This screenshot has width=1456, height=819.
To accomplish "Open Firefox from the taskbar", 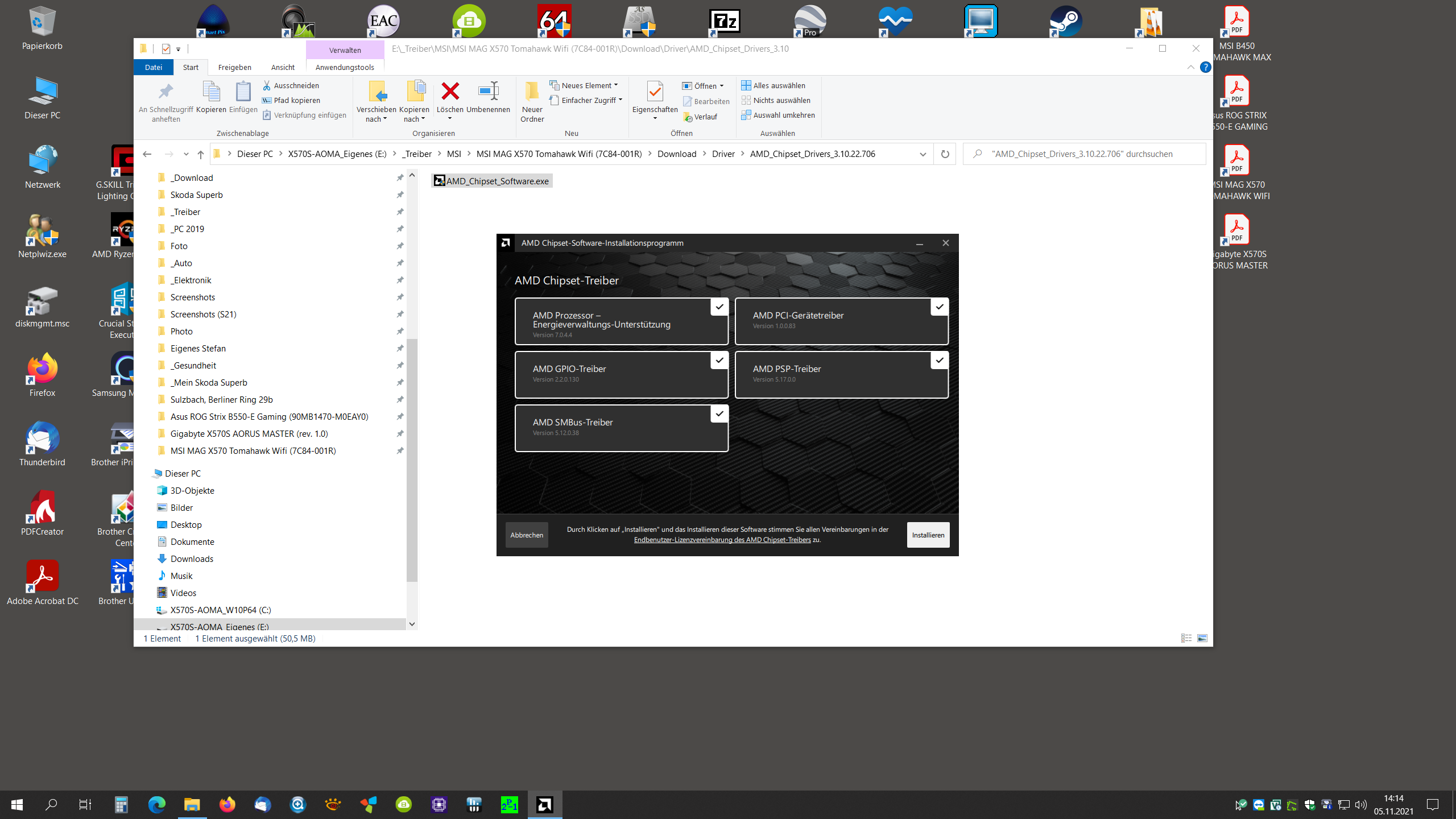I will tap(227, 804).
